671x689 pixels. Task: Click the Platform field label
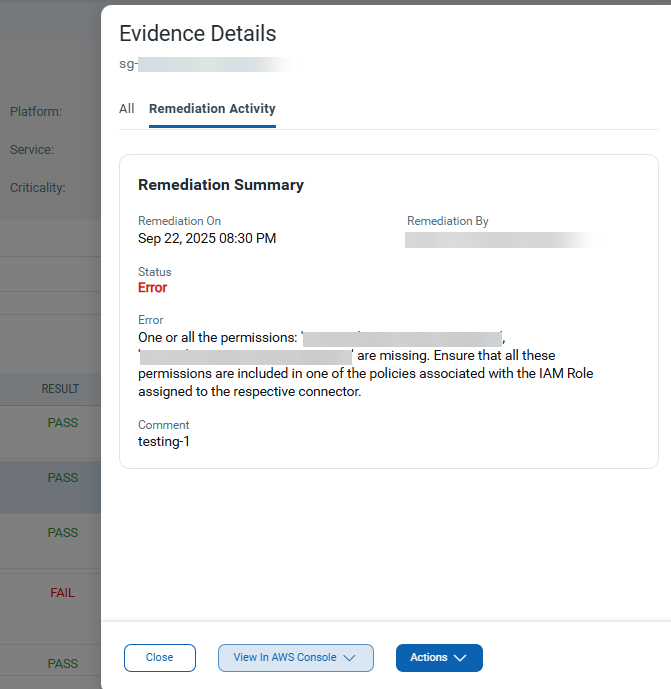coord(36,112)
